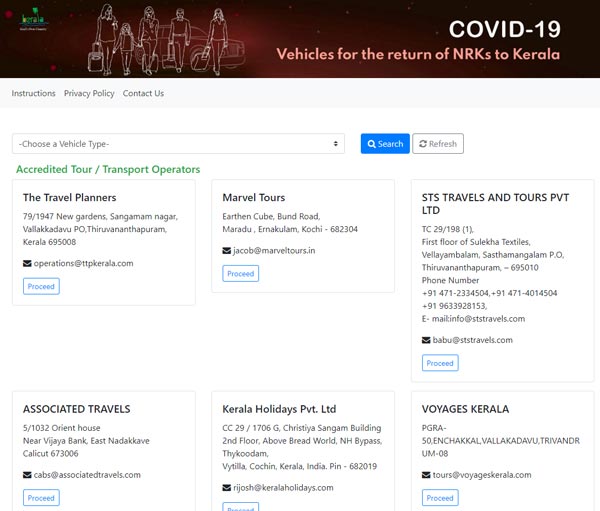The width and height of the screenshot is (600, 511).
Task: Click Proceed for Marvel Tours
Action: tap(240, 274)
